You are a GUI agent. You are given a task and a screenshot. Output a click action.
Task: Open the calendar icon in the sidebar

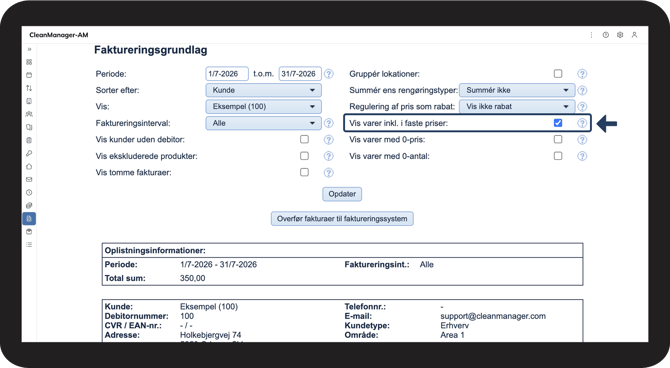coord(29,75)
